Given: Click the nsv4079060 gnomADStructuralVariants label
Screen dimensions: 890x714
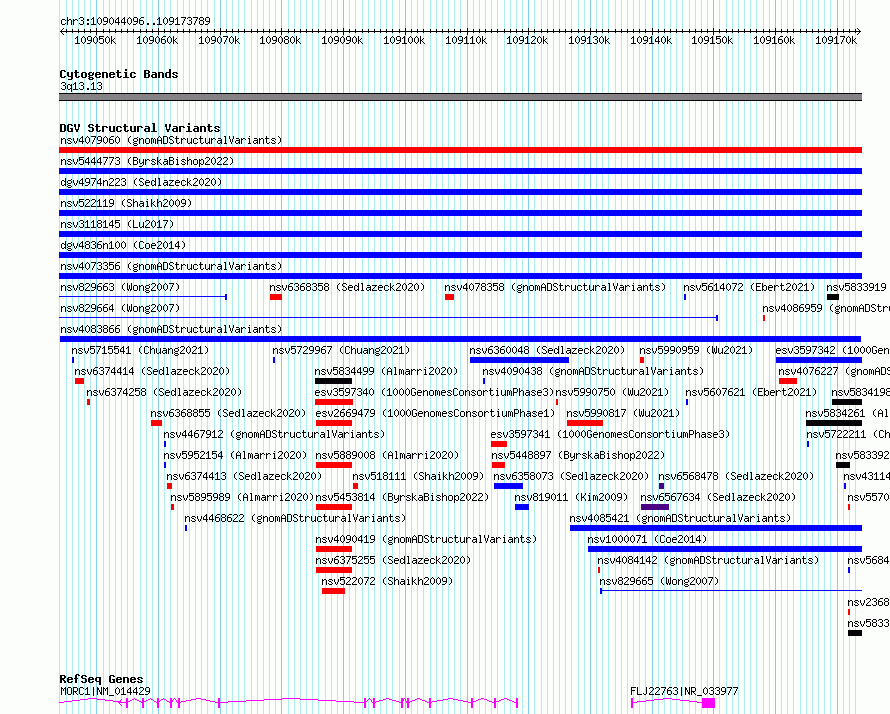Looking at the screenshot, I should coord(171,140).
